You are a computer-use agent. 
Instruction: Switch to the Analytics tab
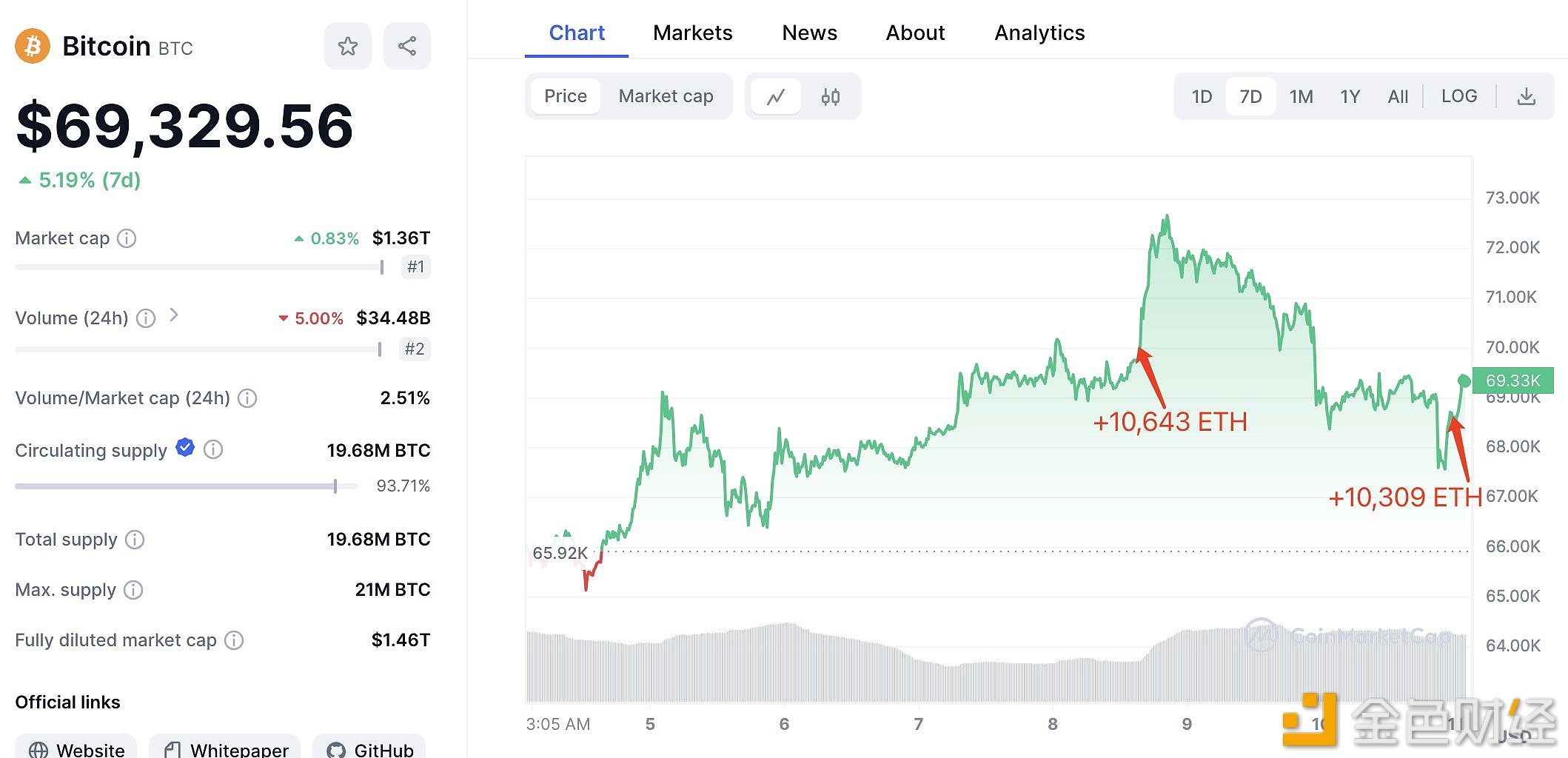click(1039, 33)
